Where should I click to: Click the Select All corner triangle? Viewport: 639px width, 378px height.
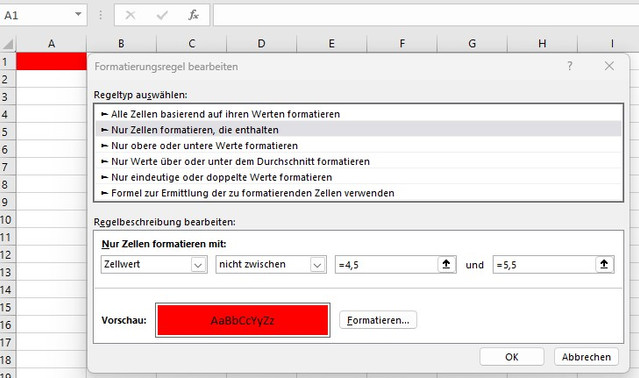click(x=8, y=43)
